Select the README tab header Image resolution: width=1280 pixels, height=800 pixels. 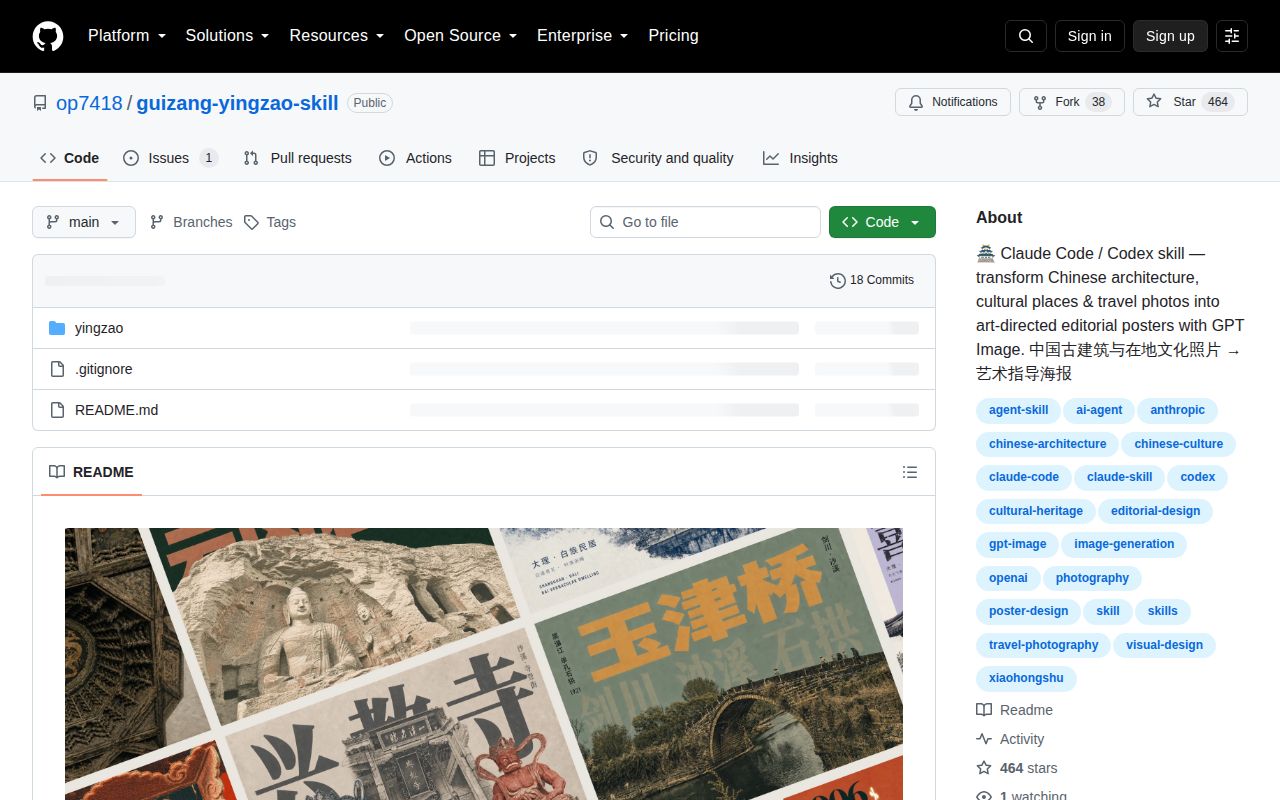(91, 472)
